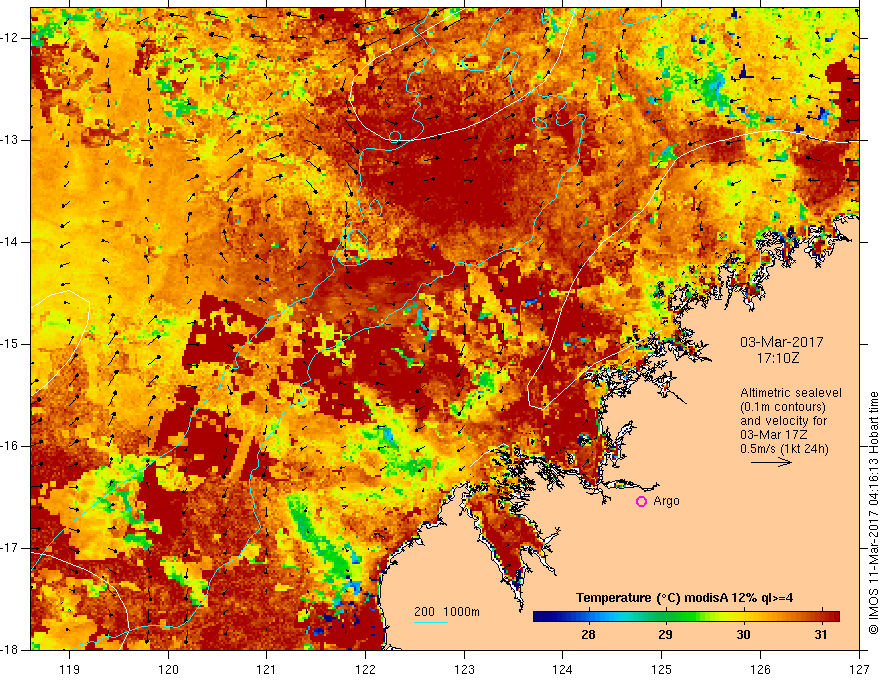The width and height of the screenshot is (880, 680).
Task: Click the Temperature (°C) modisA colorbar title
Action: tap(684, 598)
